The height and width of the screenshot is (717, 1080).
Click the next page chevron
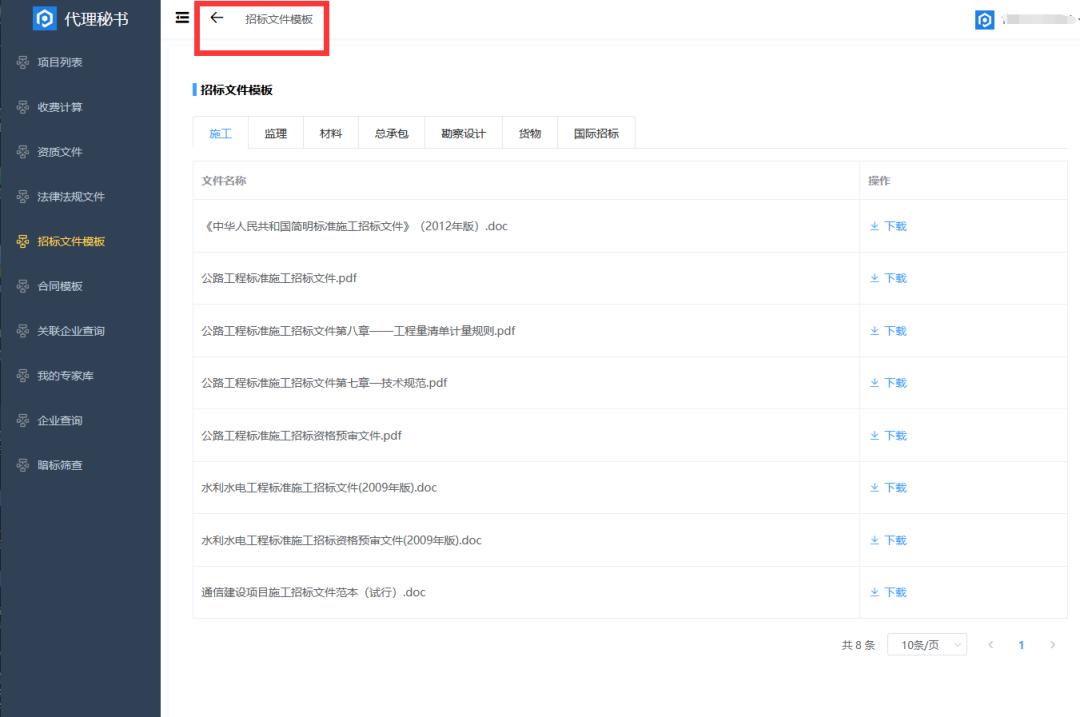click(1053, 645)
